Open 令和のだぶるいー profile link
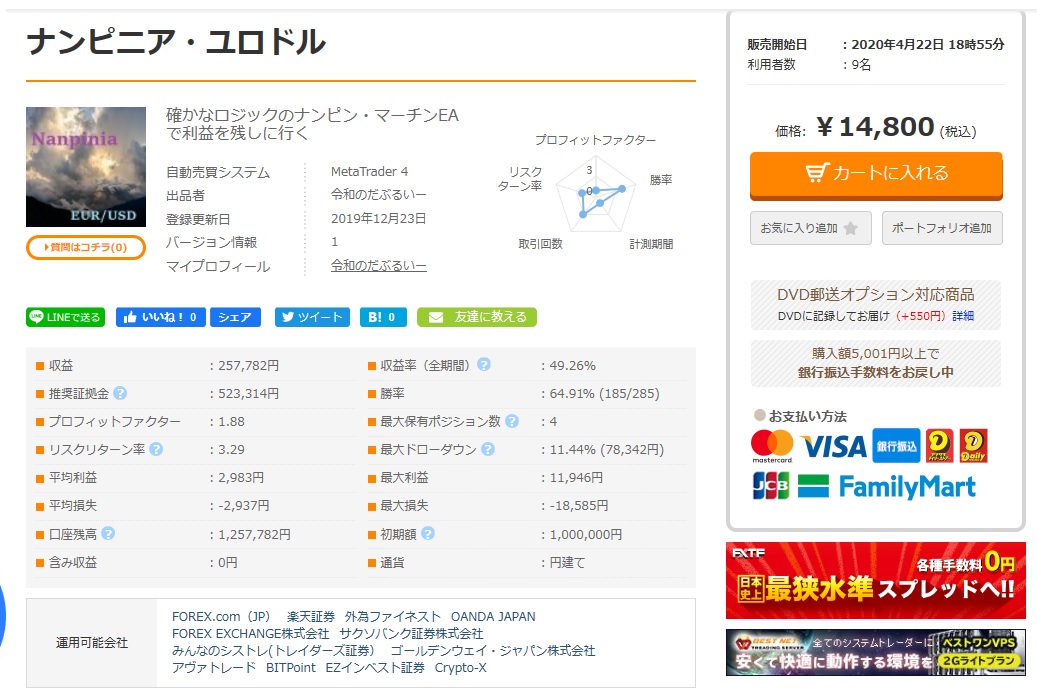The width and height of the screenshot is (1037, 698). coord(378,266)
